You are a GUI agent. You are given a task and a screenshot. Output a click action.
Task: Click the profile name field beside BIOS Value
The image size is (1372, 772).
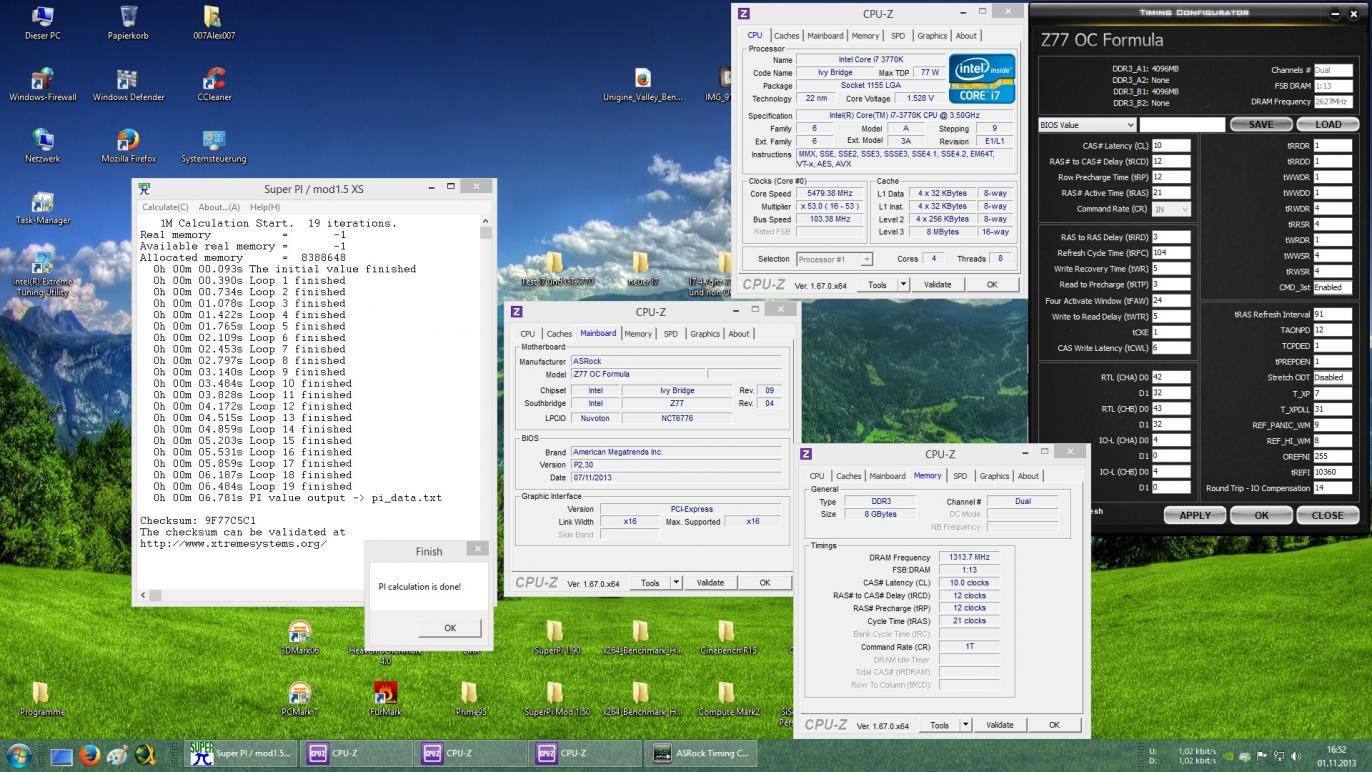tap(1182, 125)
